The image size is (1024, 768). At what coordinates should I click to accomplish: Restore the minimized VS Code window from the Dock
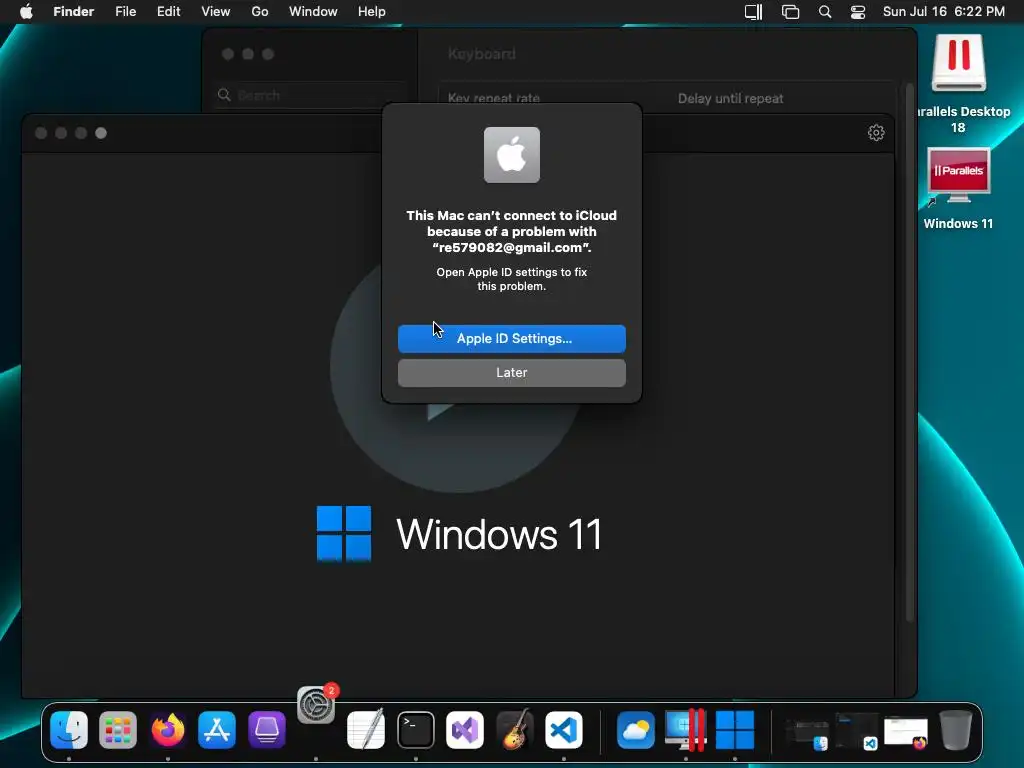(x=857, y=731)
